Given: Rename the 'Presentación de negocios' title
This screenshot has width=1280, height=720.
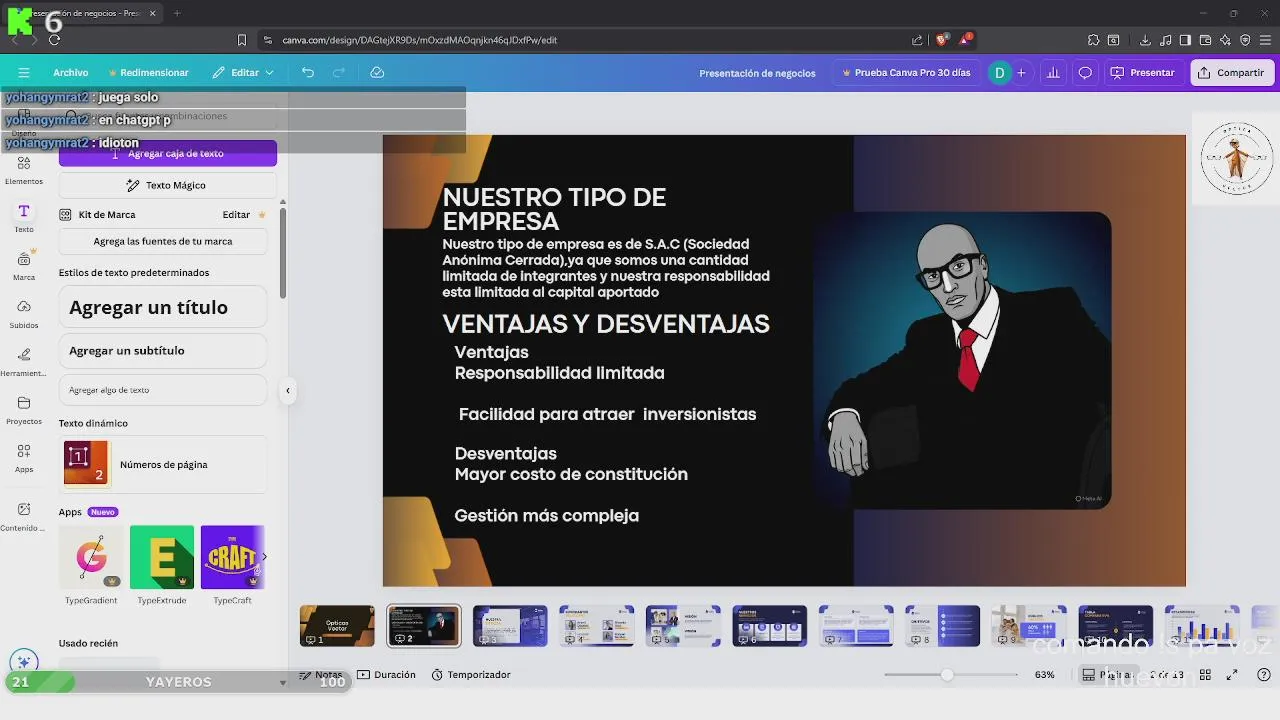Looking at the screenshot, I should [757, 73].
